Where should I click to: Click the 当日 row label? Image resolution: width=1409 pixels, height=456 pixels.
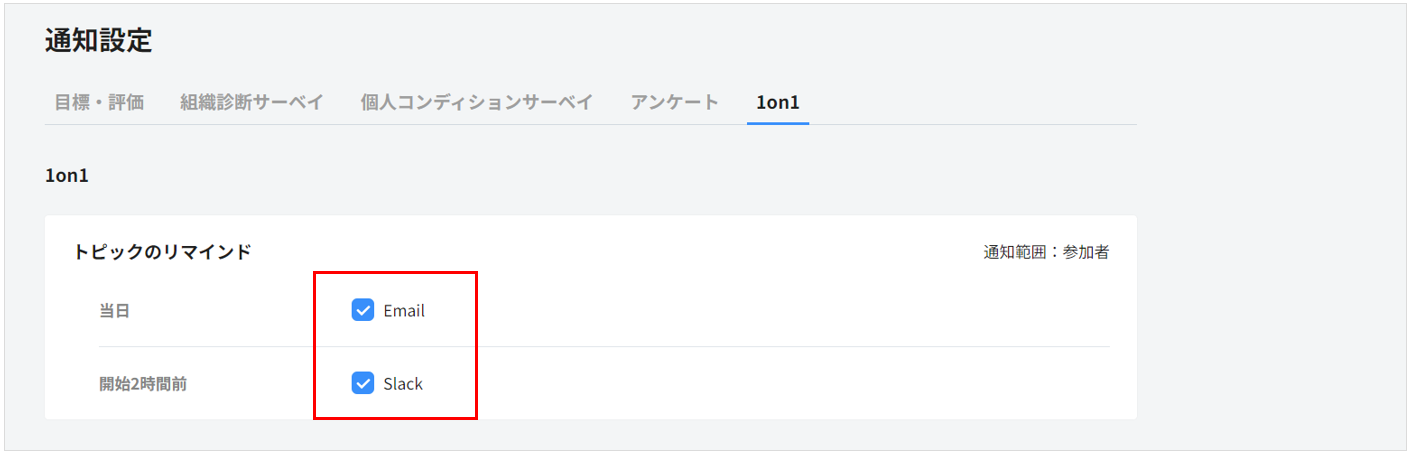114,311
